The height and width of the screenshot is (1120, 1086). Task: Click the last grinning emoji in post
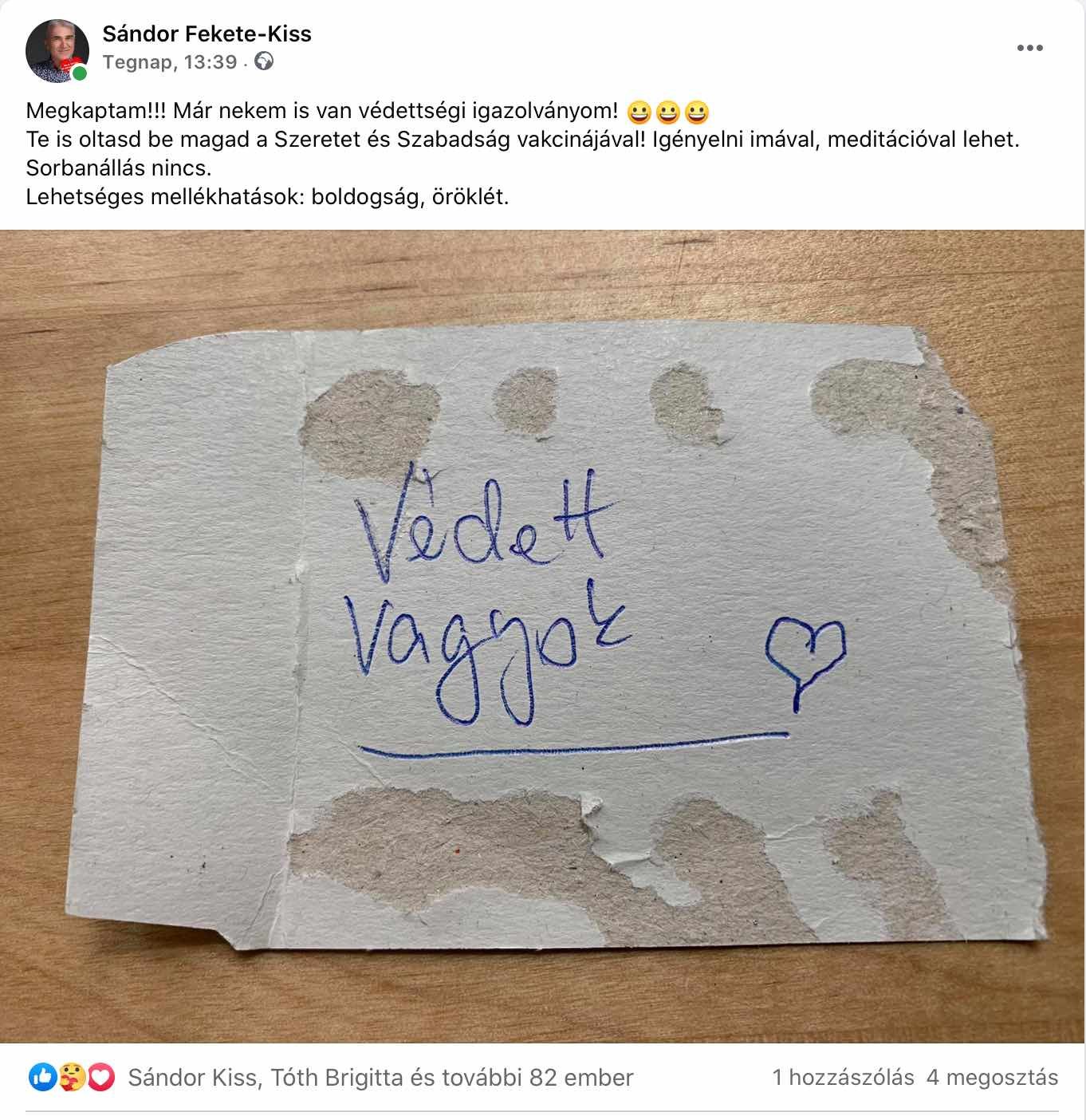click(x=697, y=112)
